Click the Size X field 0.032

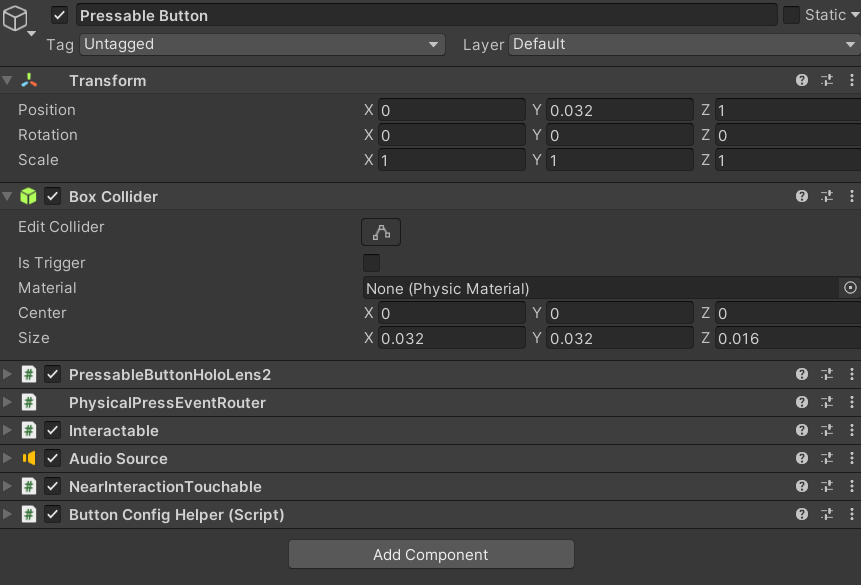point(451,338)
